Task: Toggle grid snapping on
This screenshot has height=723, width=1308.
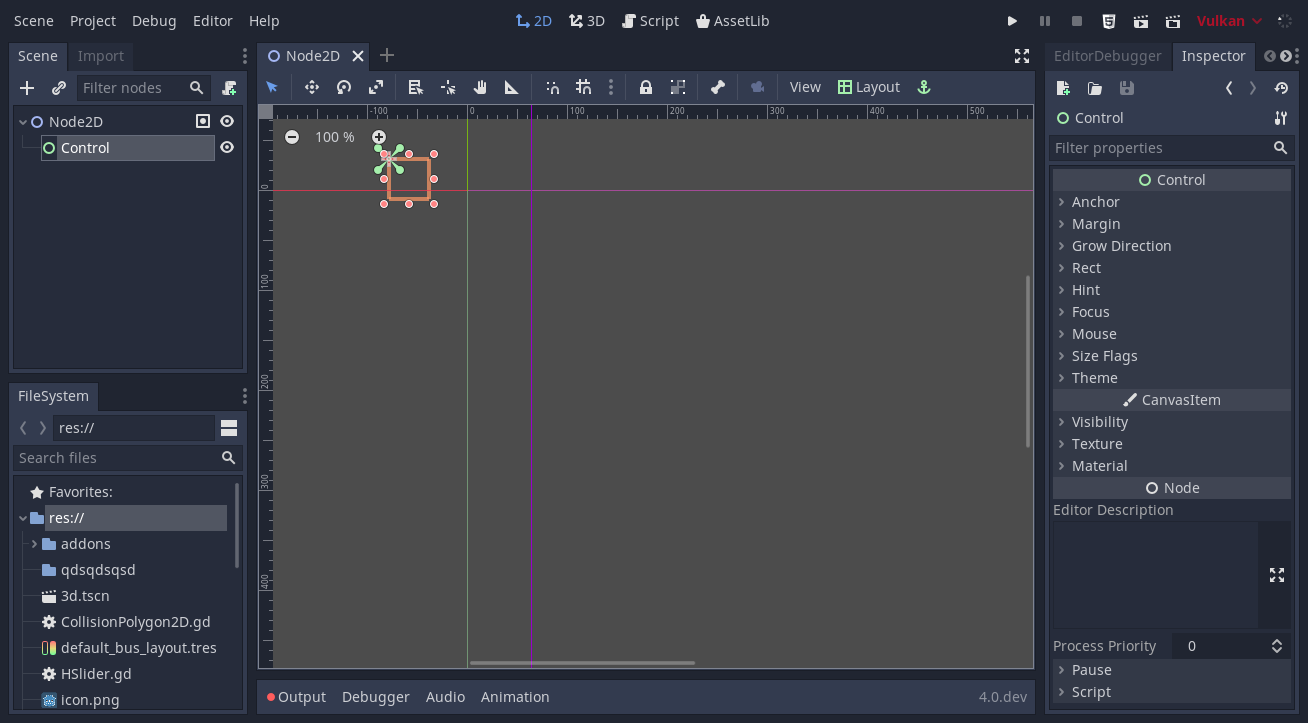Action: tap(584, 88)
